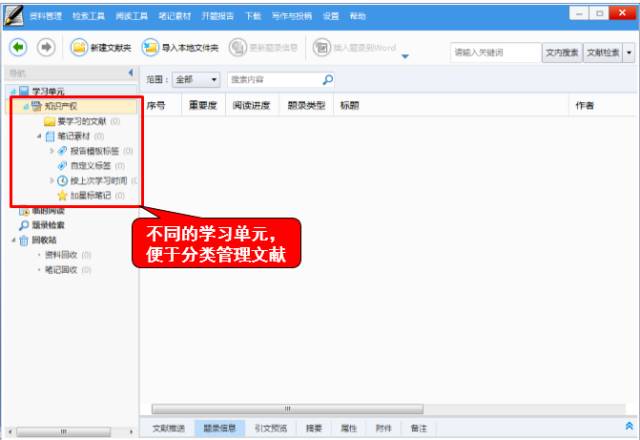Open the 设置 menu
The image size is (640, 440).
pos(331,16)
